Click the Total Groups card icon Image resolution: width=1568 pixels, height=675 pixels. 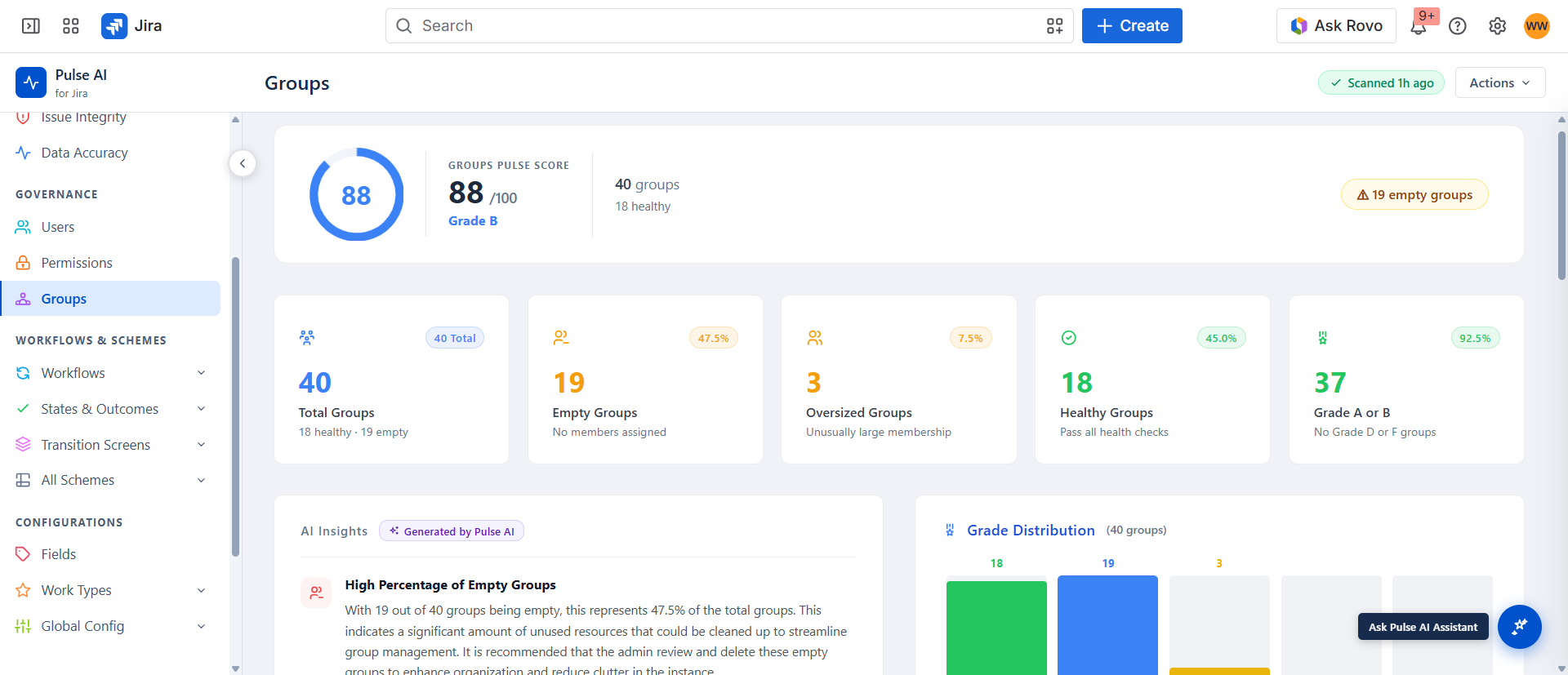click(307, 337)
